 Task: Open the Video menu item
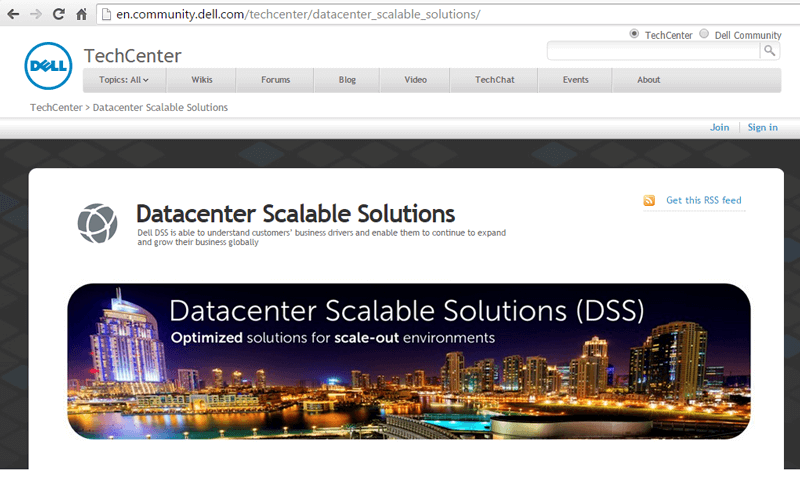tap(415, 80)
